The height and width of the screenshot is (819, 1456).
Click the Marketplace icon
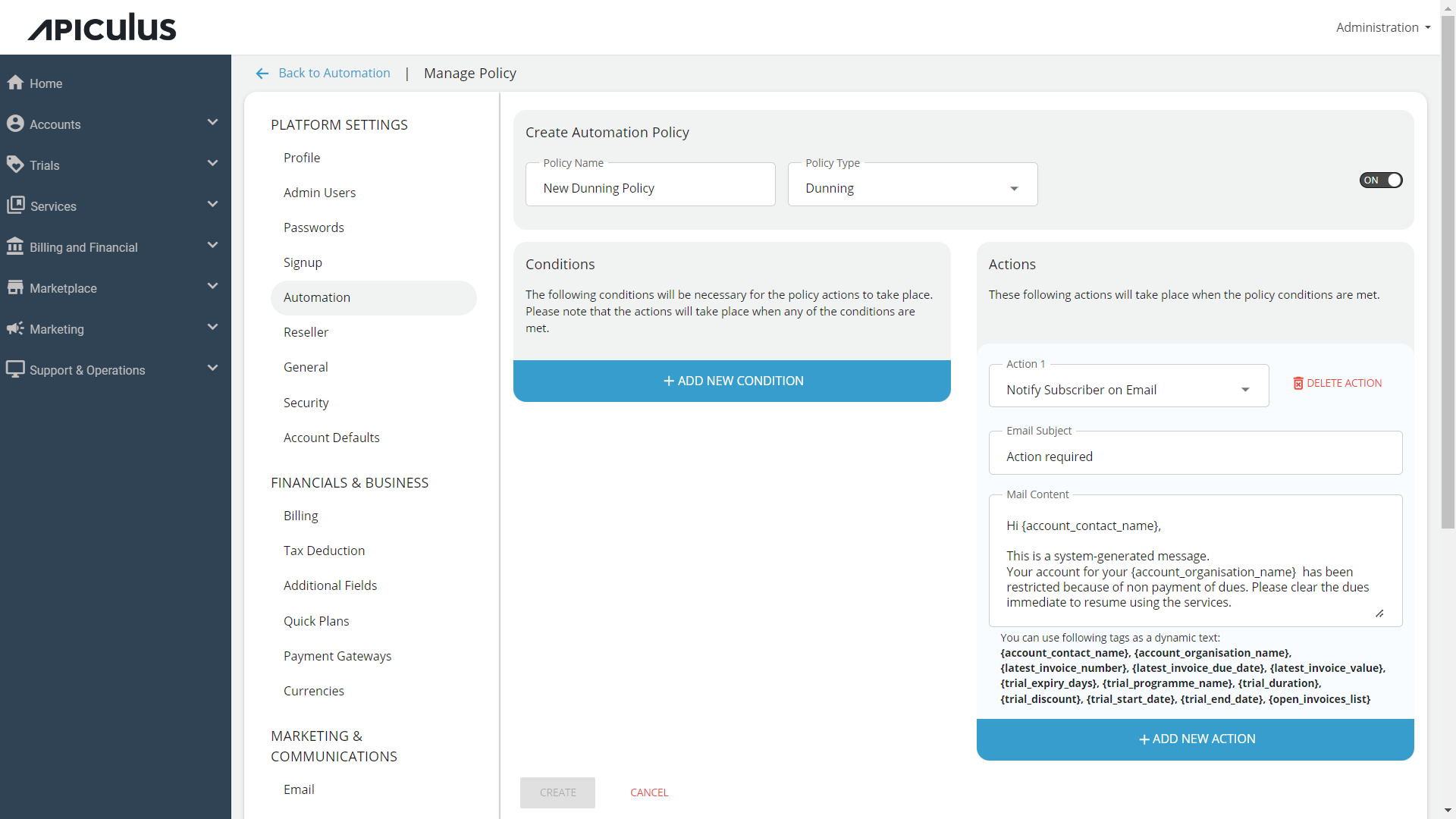[x=15, y=287]
